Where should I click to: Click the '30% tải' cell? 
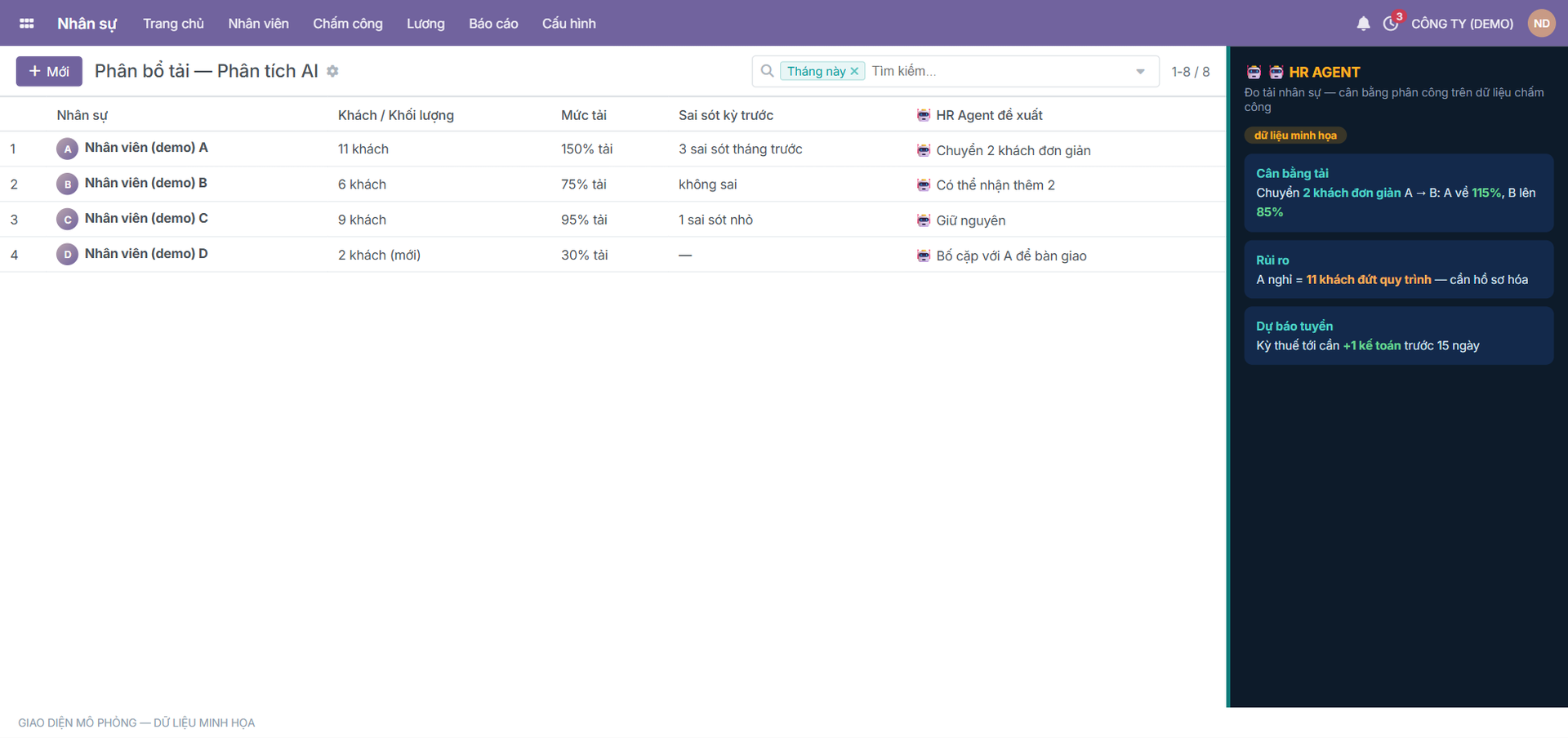(585, 255)
